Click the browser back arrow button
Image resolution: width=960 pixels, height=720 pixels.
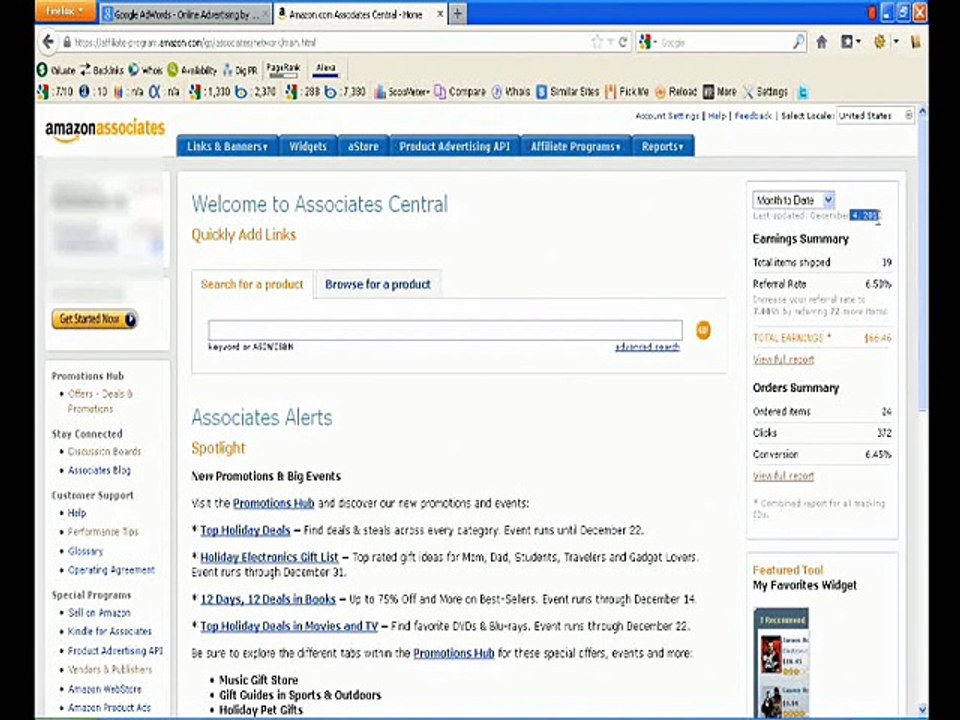point(48,42)
